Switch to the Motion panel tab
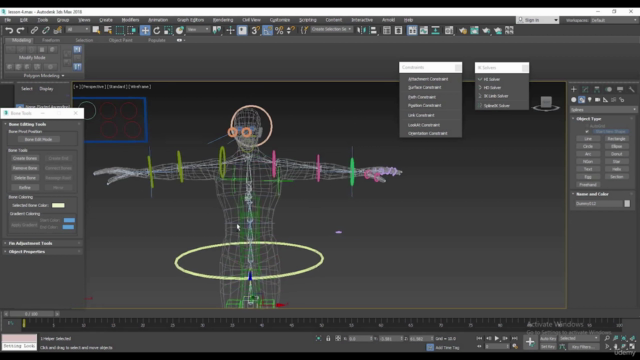 609,89
